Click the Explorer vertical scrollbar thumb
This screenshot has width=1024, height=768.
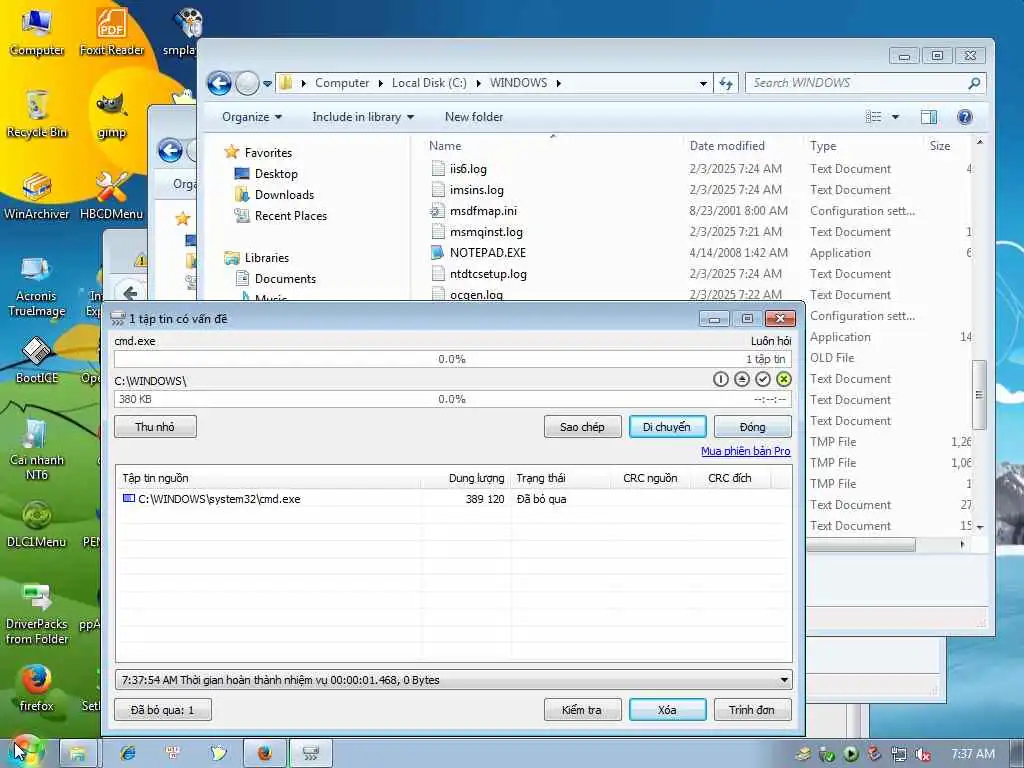(978, 395)
